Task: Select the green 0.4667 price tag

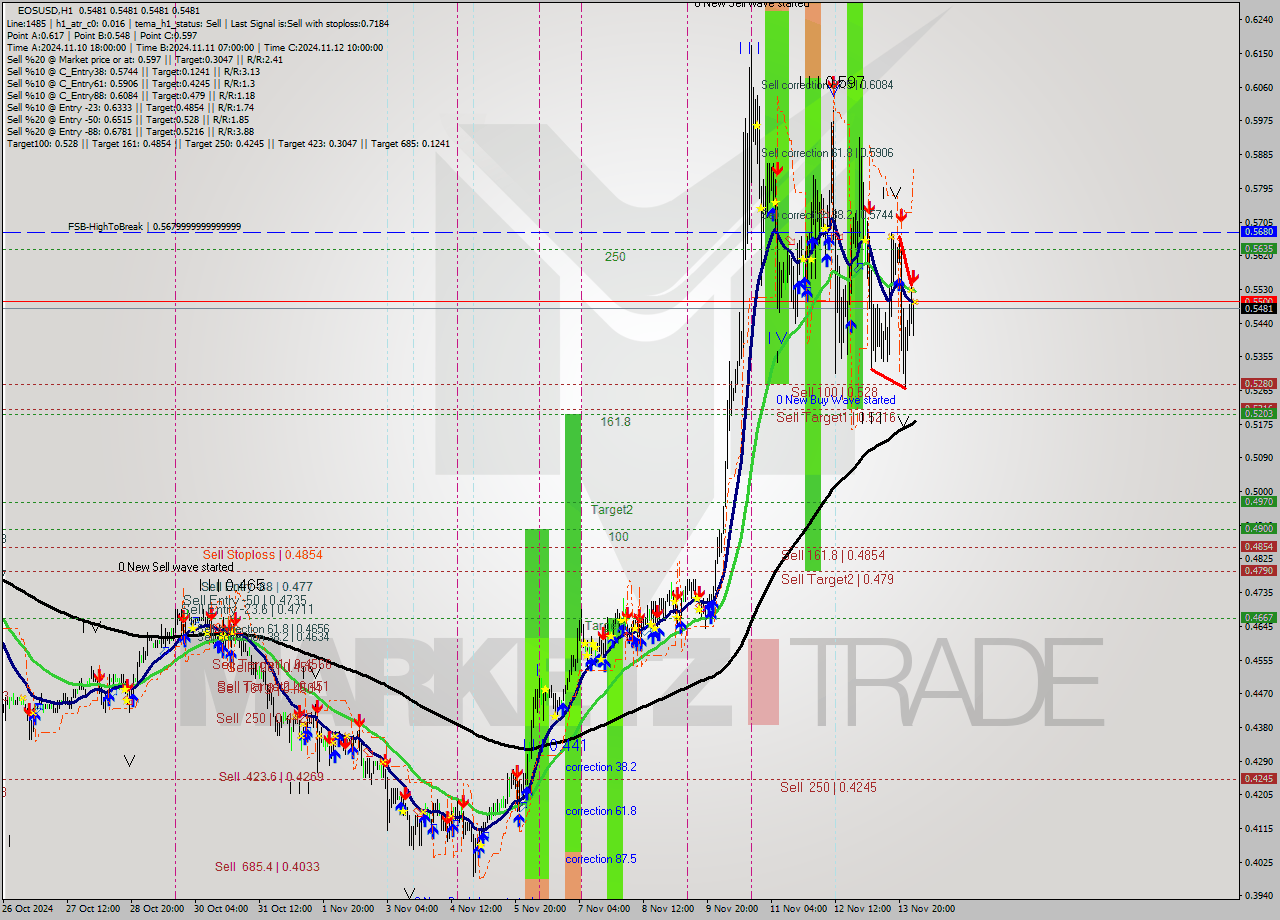Action: coord(1257,618)
